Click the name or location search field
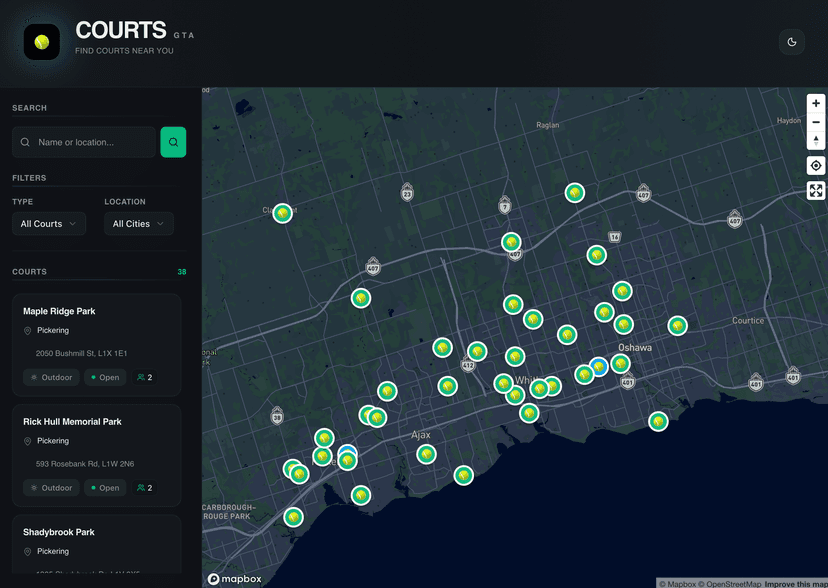Viewport: 828px width, 588px height. point(84,142)
